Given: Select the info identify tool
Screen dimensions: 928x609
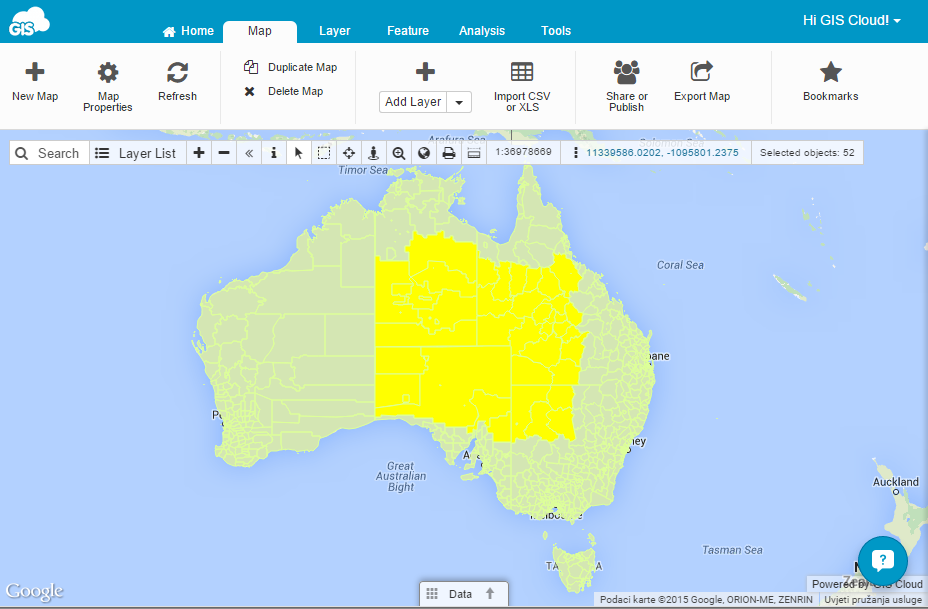Looking at the screenshot, I should click(x=274, y=153).
